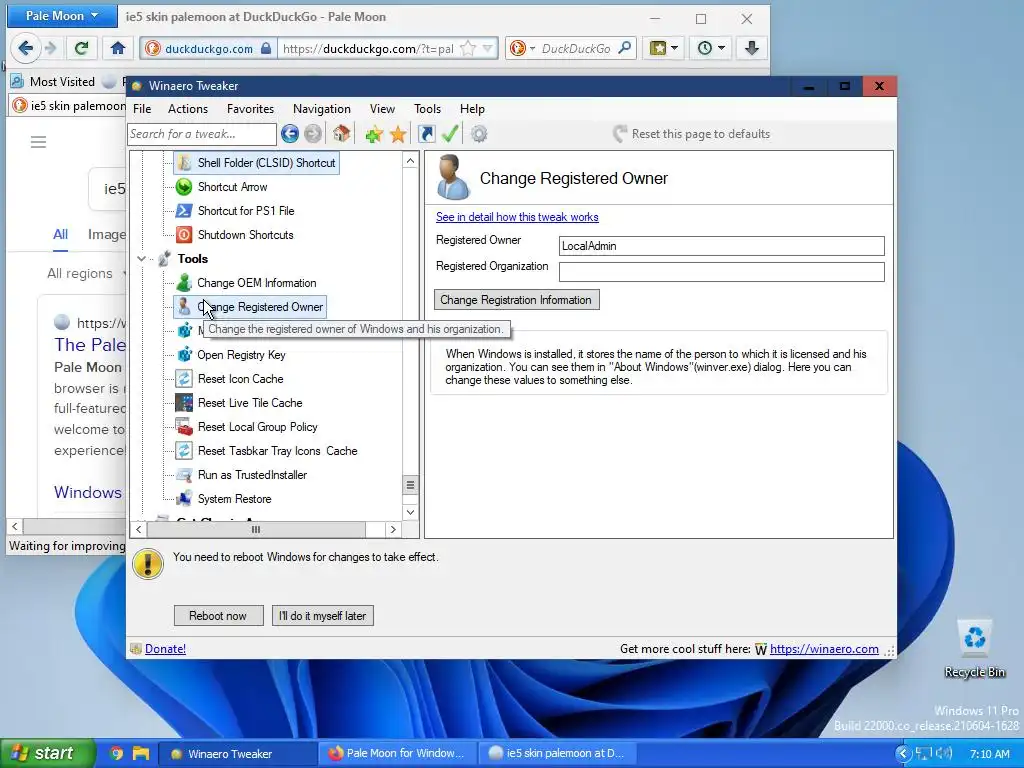Open the Recycle Bin desktop icon
Image resolution: width=1024 pixels, height=768 pixels.
pos(974,650)
